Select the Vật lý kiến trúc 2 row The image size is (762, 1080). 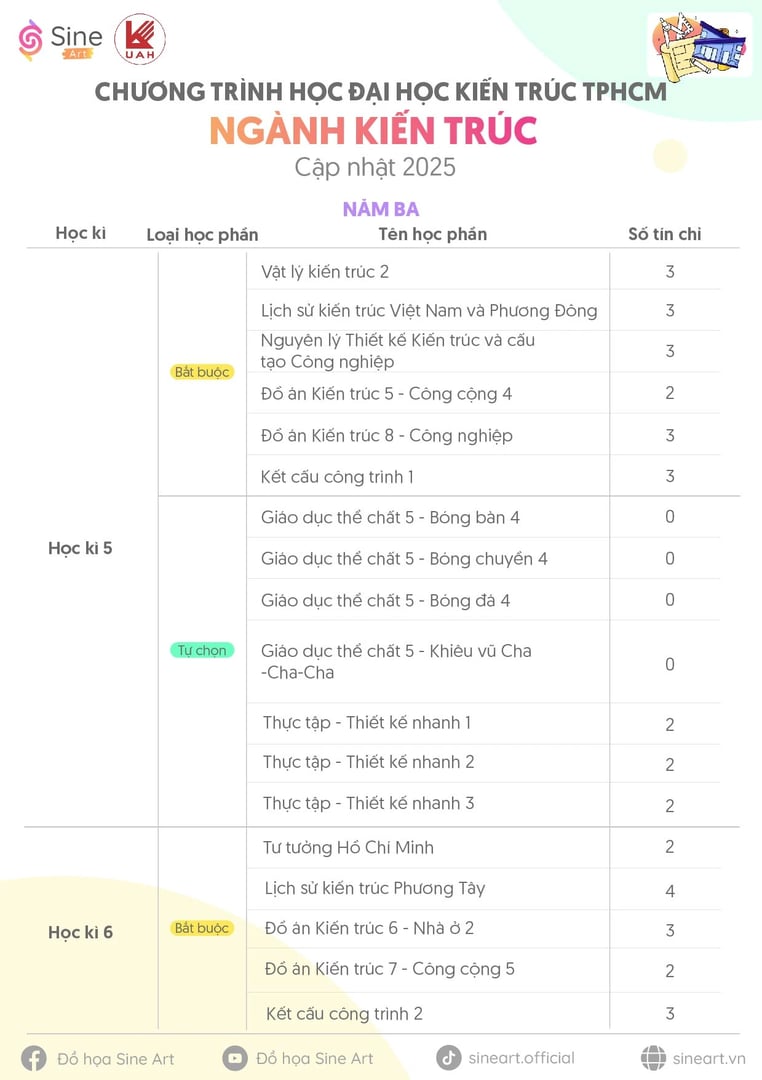(483, 271)
